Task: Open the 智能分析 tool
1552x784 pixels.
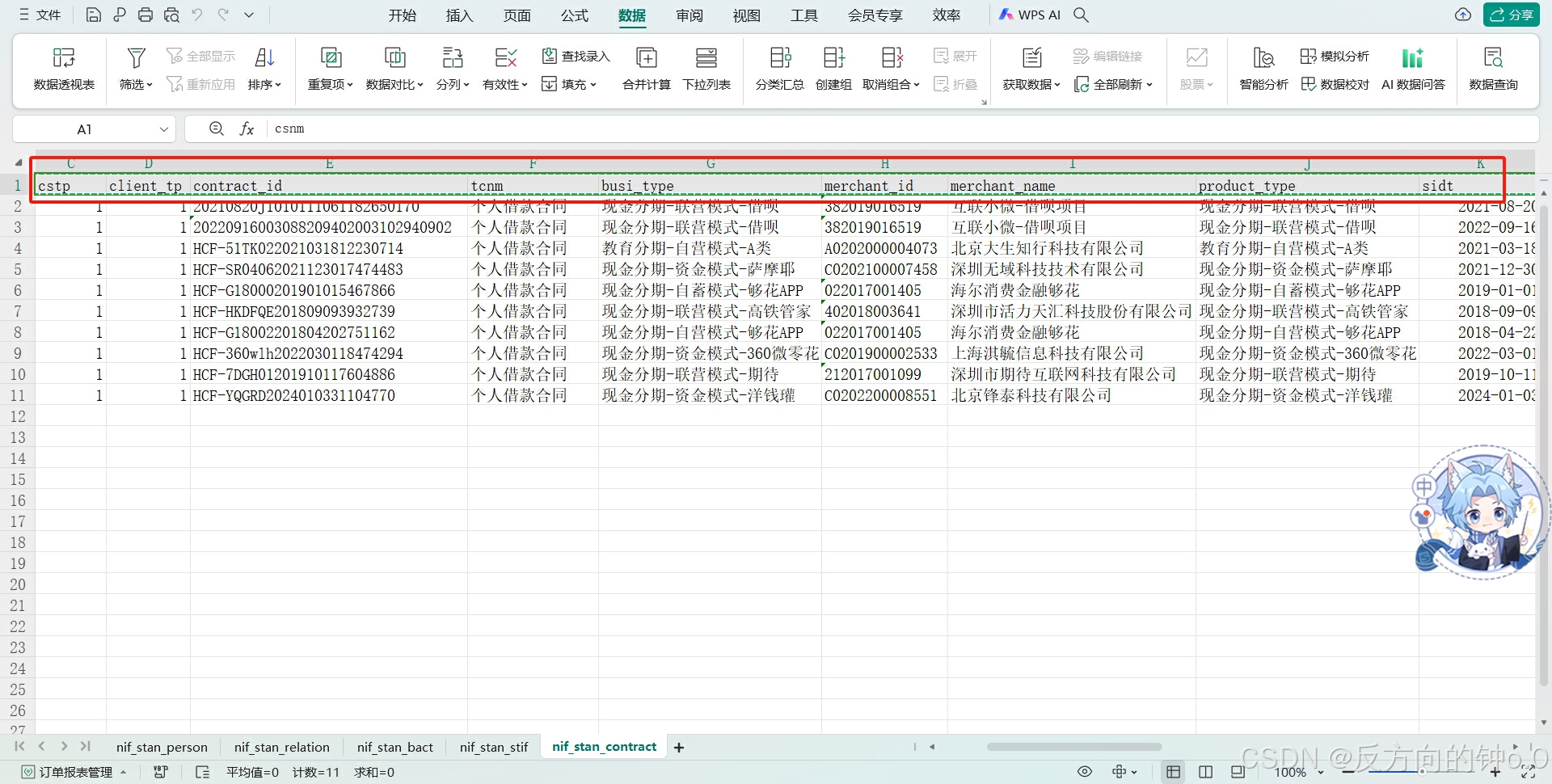Action: click(x=1263, y=68)
